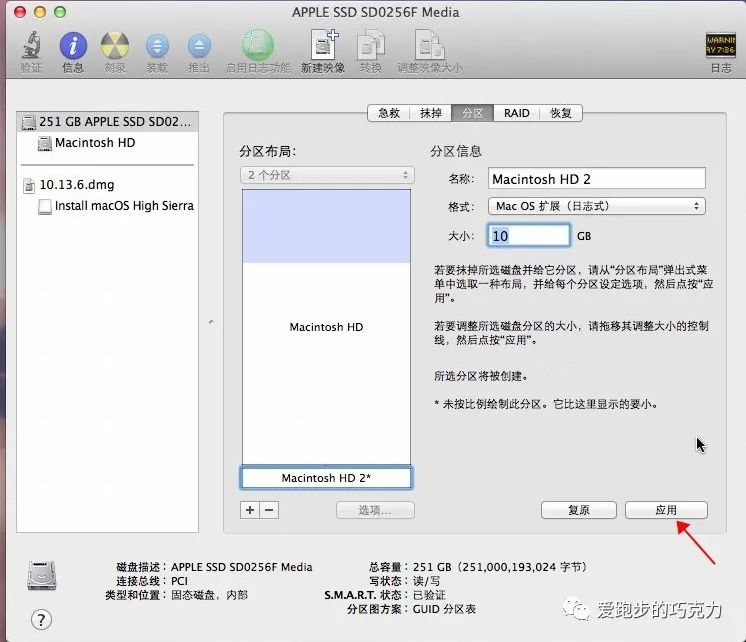Screen dimensions: 746x642
Task: Open the Restore (恢复) tab
Action: 560,113
